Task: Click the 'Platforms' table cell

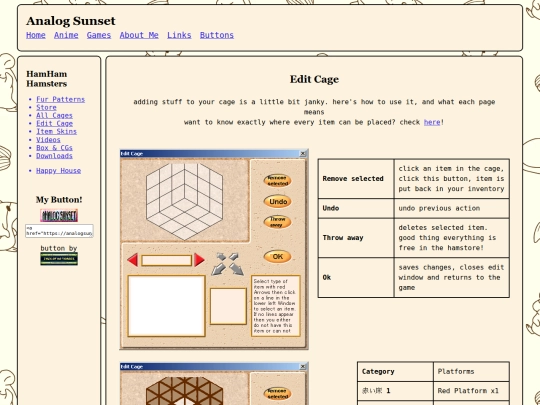Action: 471,372
